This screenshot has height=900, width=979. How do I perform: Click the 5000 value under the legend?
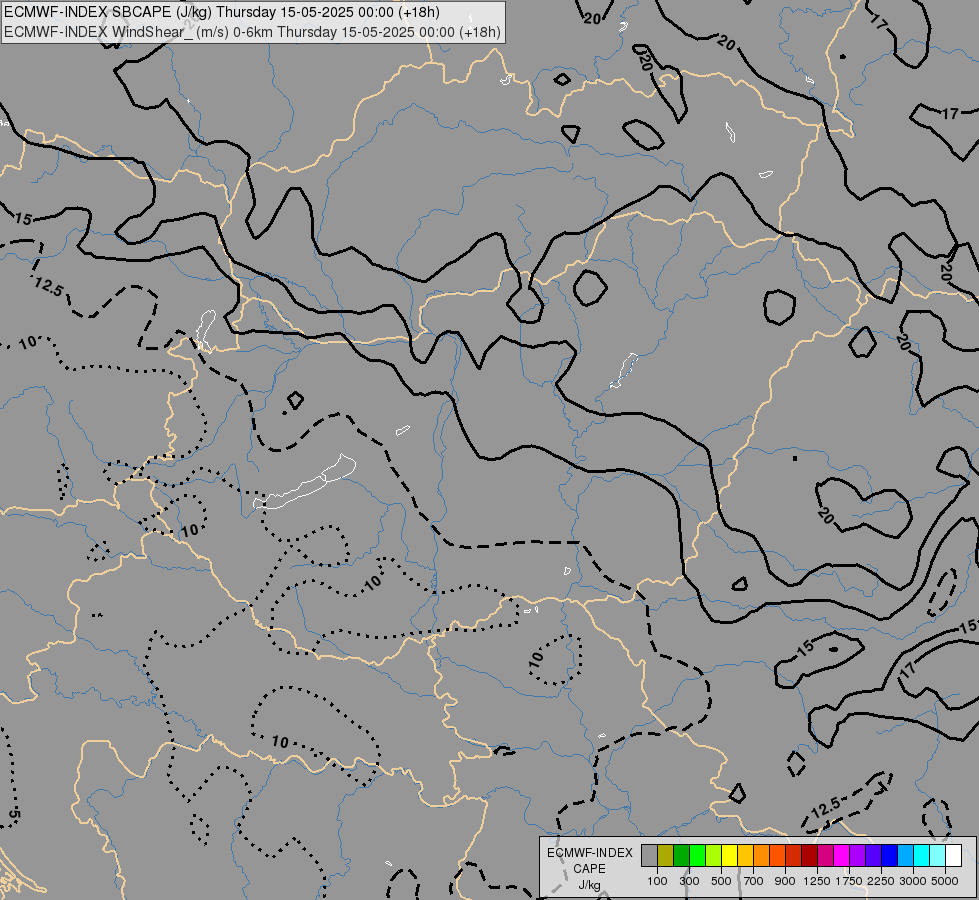click(945, 881)
